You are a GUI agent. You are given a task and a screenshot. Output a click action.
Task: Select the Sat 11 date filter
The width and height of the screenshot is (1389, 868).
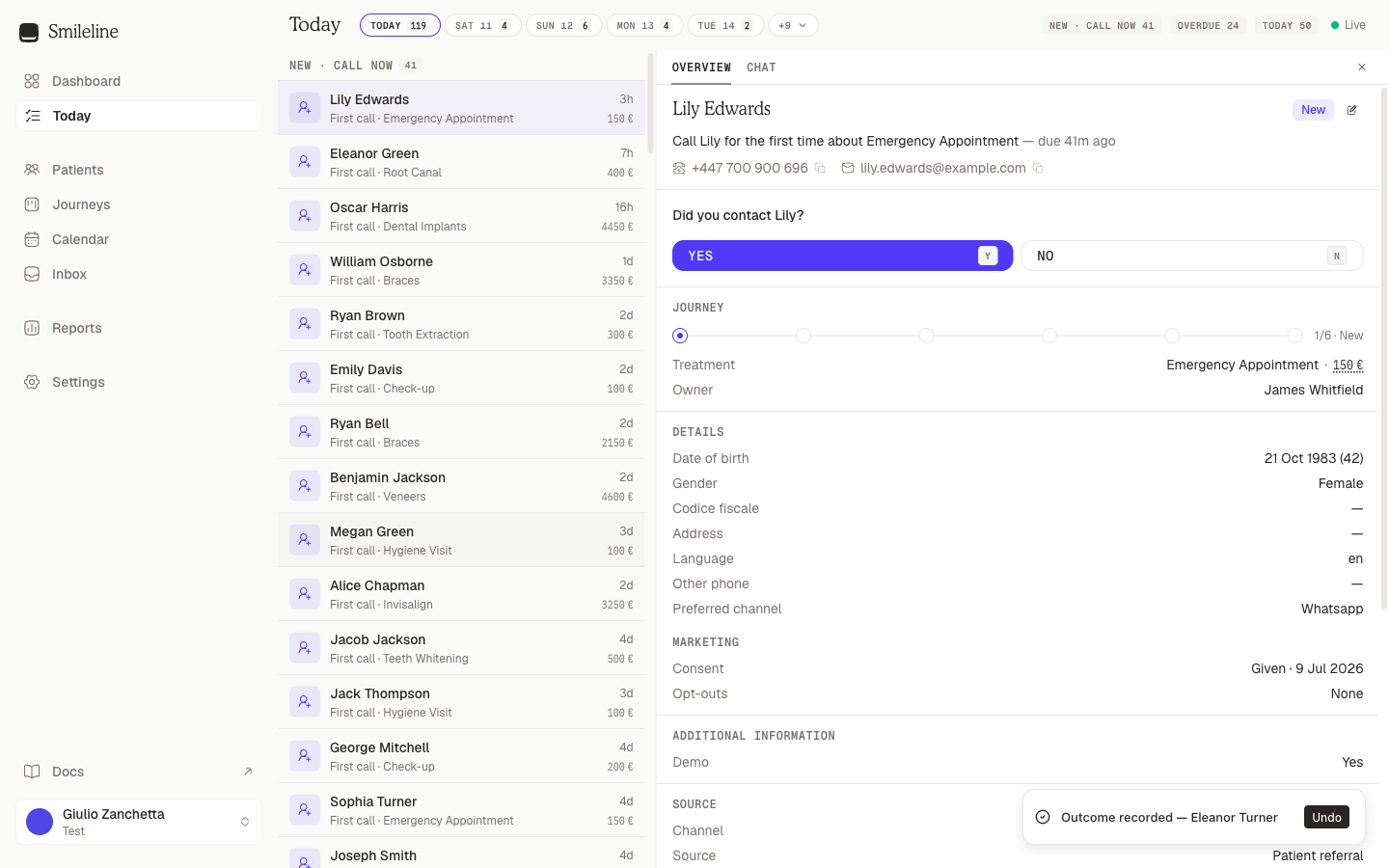pyautogui.click(x=483, y=25)
